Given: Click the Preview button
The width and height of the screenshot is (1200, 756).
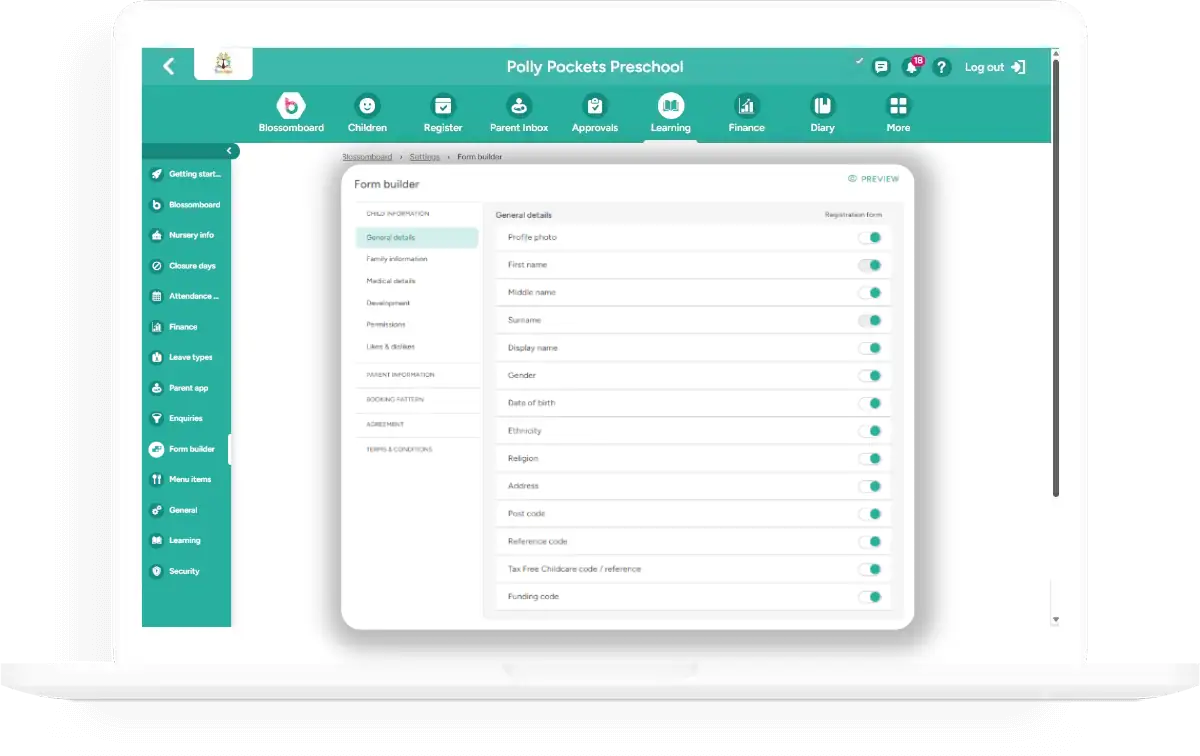Looking at the screenshot, I should [873, 179].
